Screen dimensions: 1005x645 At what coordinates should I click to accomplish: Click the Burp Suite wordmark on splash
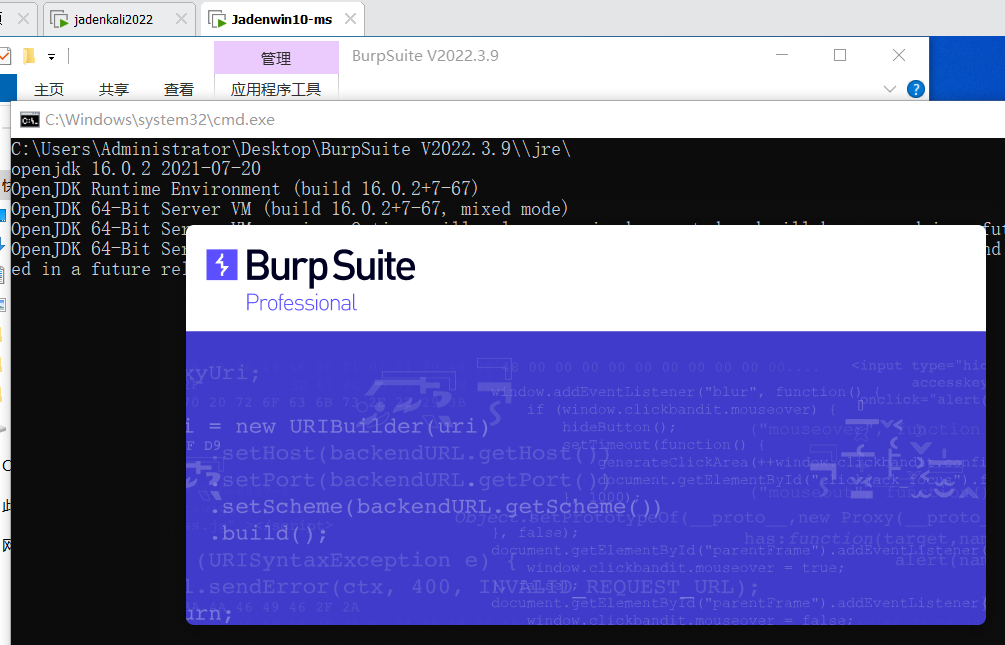tap(331, 267)
